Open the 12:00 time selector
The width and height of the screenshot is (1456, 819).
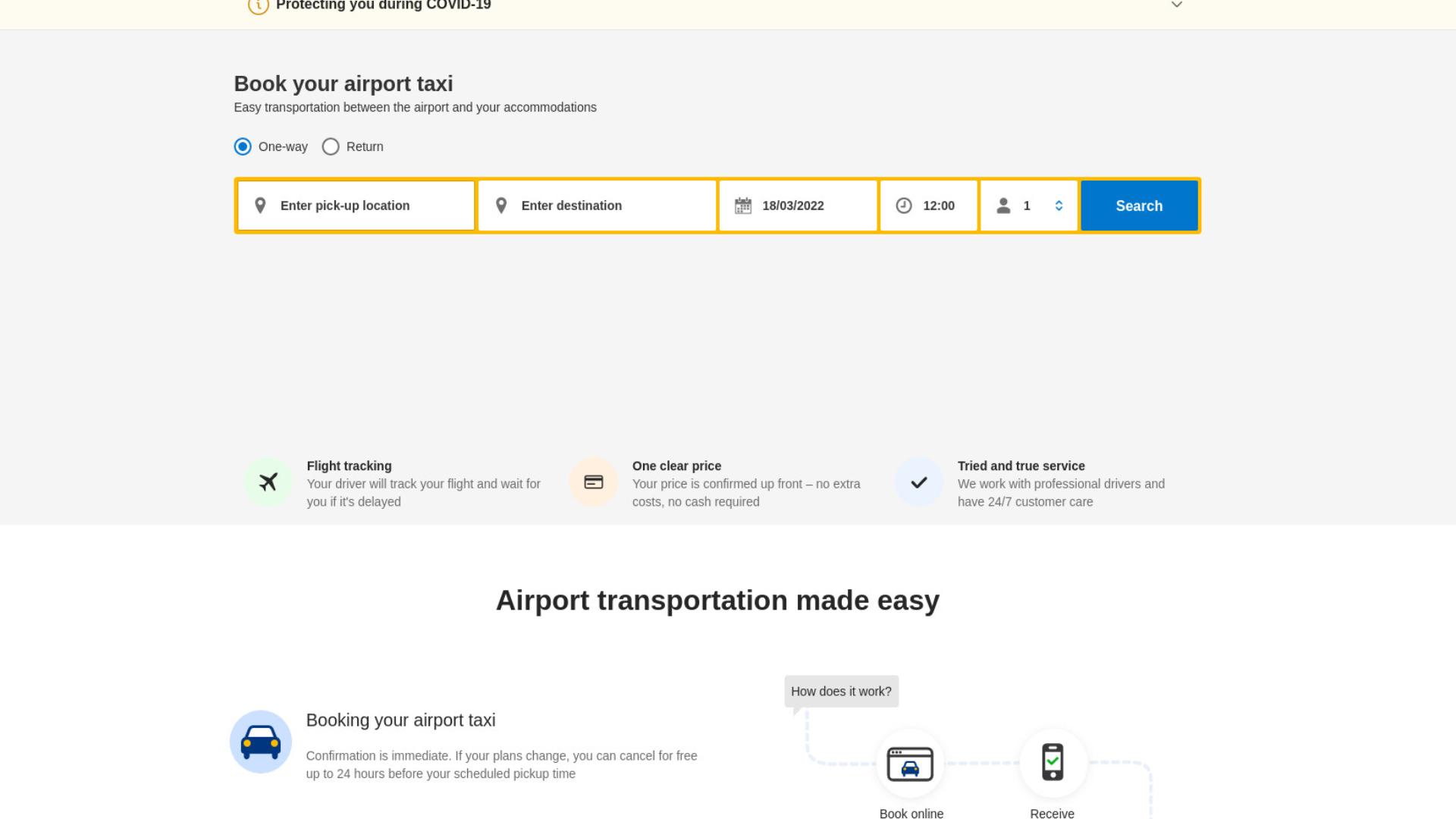coord(929,206)
